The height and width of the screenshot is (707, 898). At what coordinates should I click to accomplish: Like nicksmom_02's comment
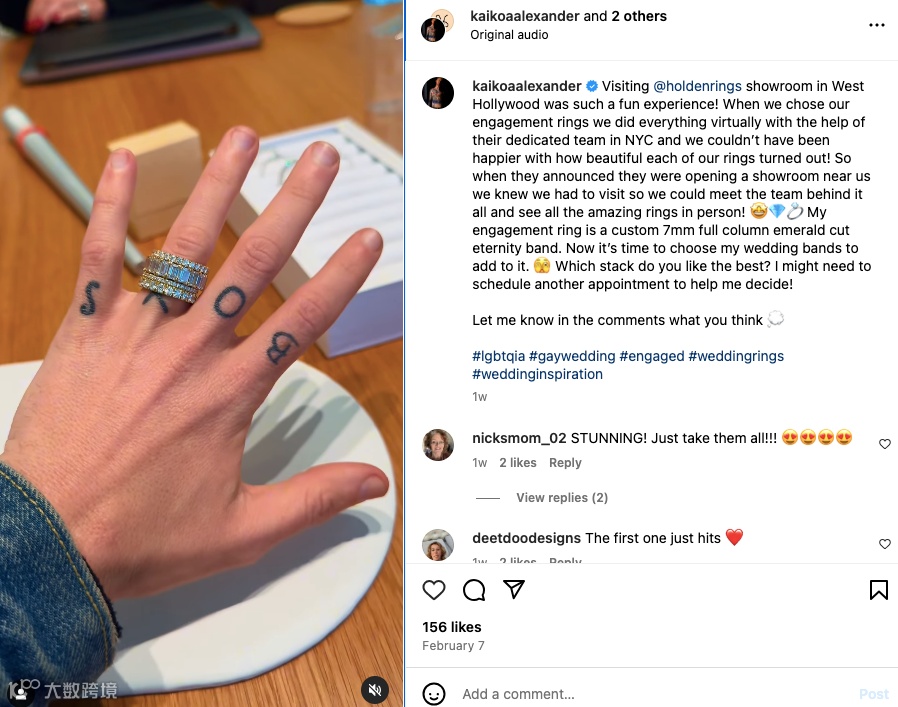point(885,444)
